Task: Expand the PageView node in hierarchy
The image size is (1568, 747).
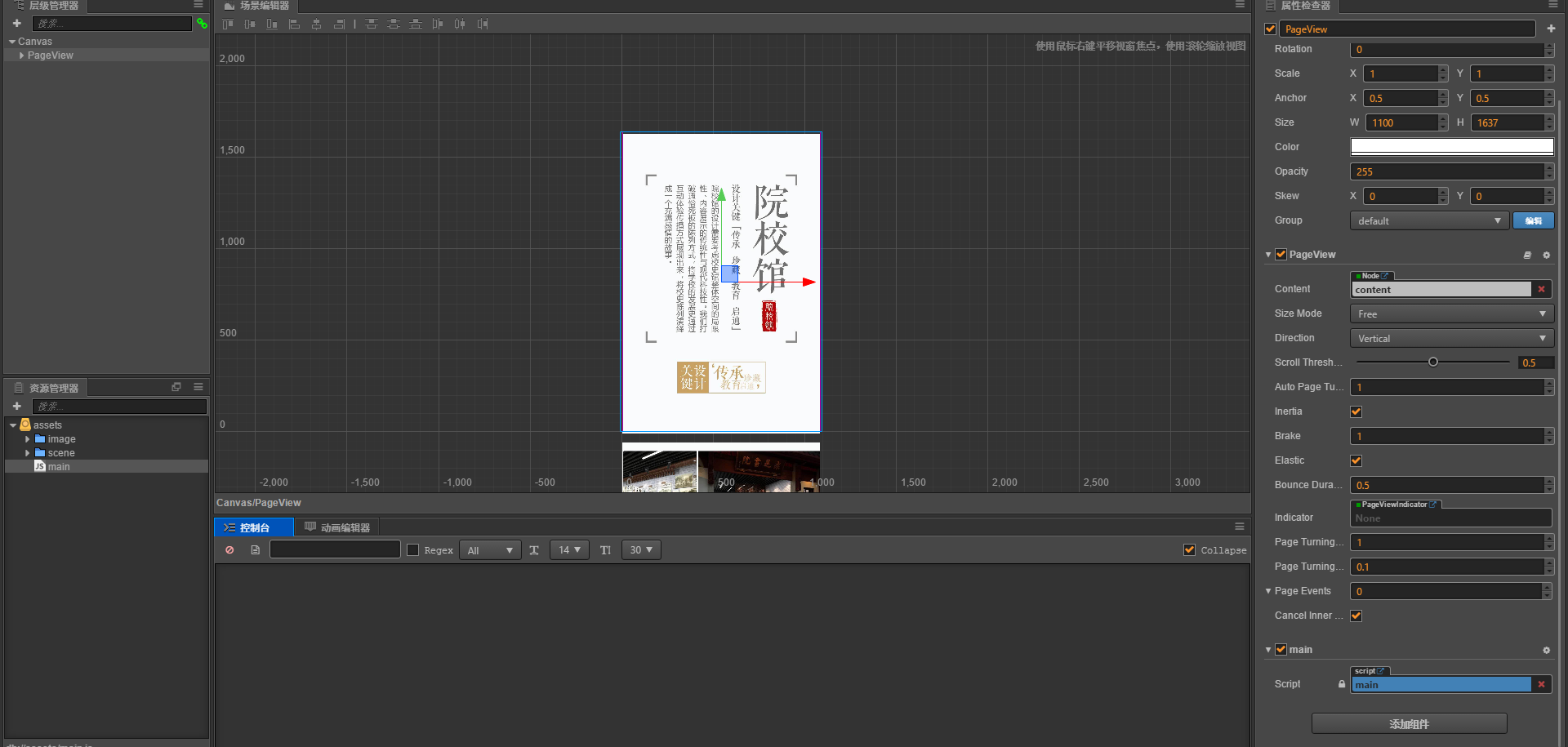Action: (x=21, y=56)
